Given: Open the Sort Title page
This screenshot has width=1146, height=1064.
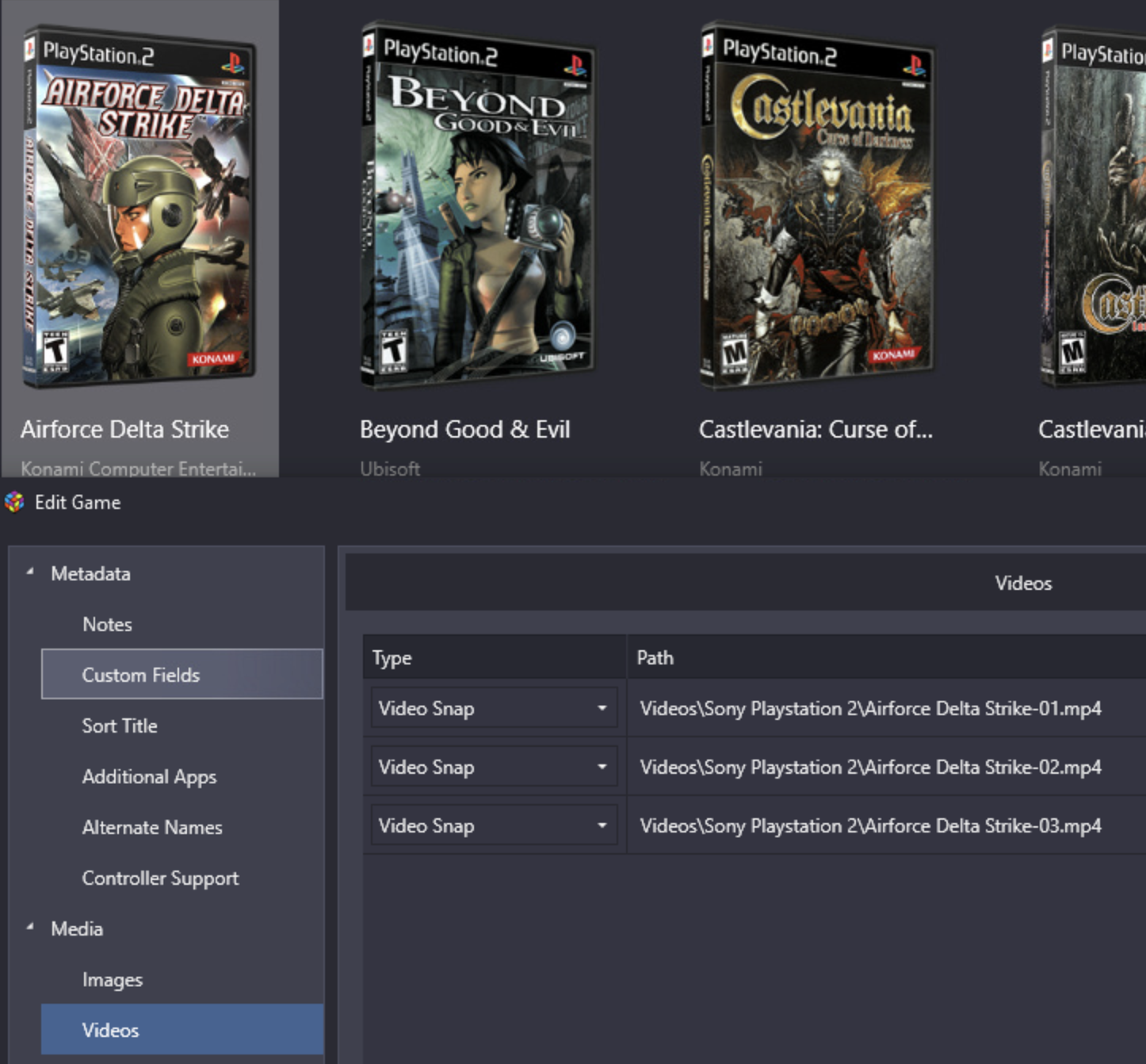Looking at the screenshot, I should 120,725.
